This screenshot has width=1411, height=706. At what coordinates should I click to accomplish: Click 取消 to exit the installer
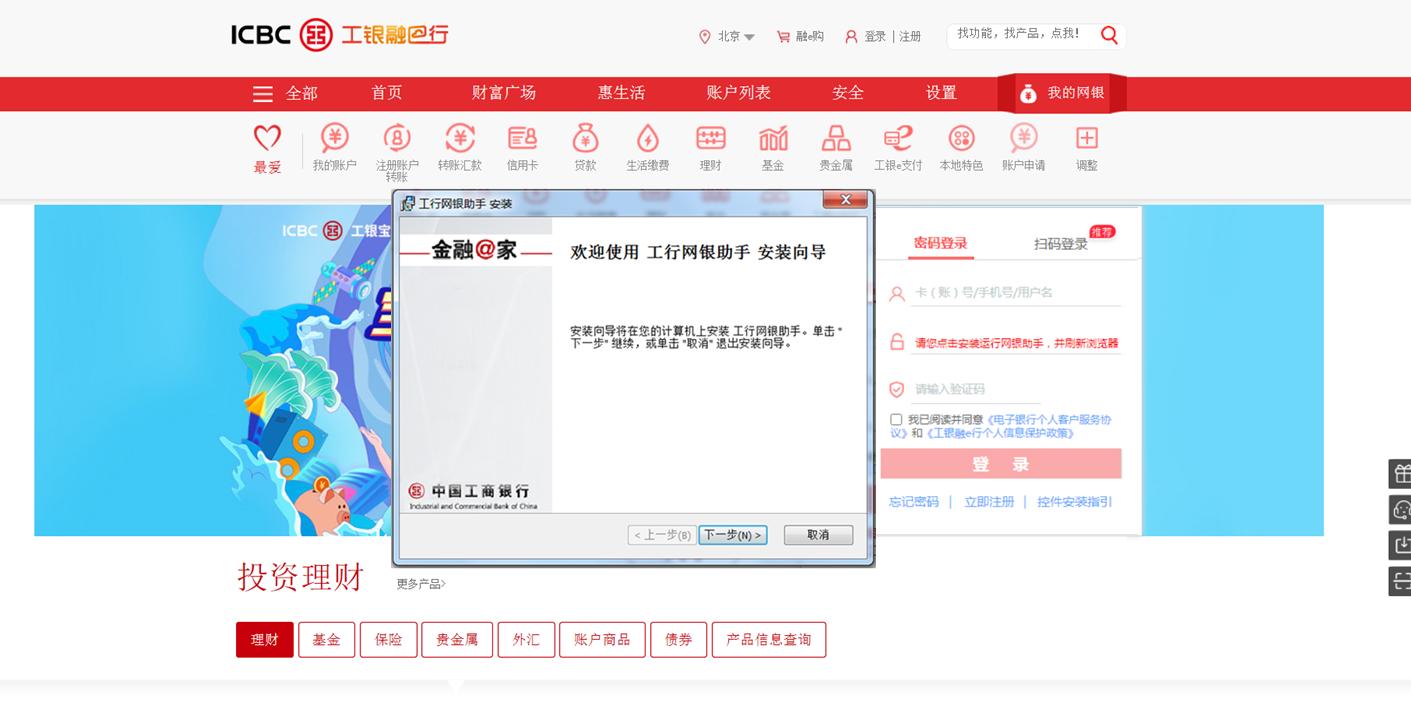point(818,535)
